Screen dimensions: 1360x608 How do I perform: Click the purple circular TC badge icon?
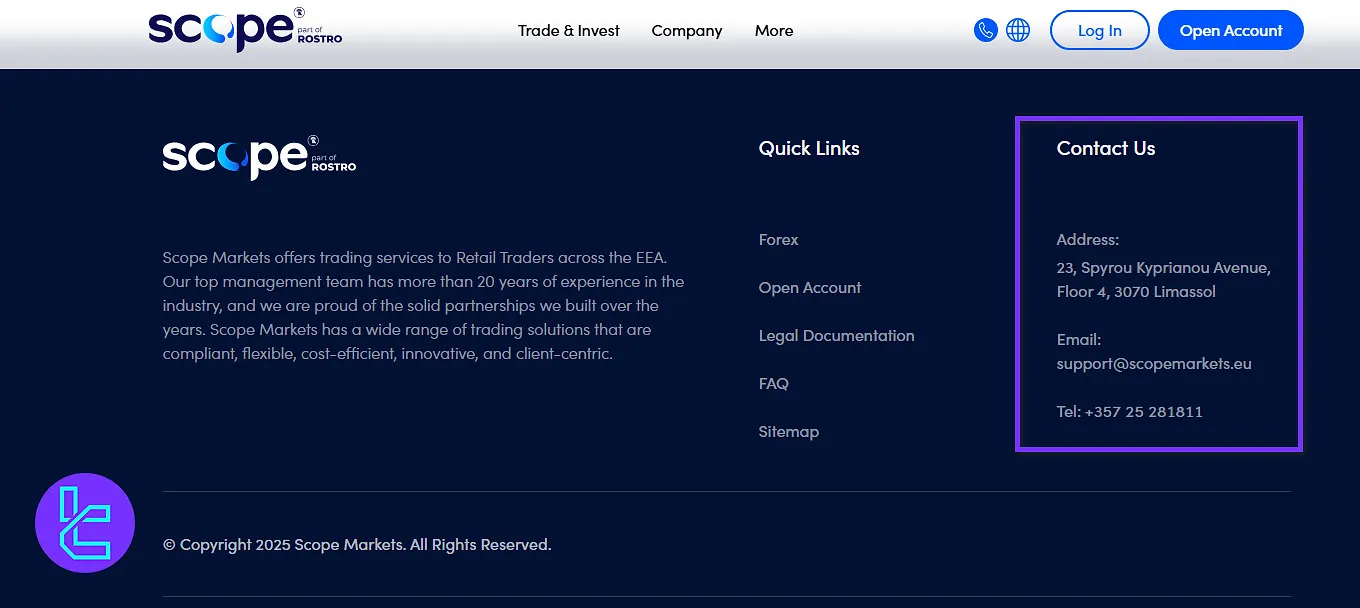point(85,523)
